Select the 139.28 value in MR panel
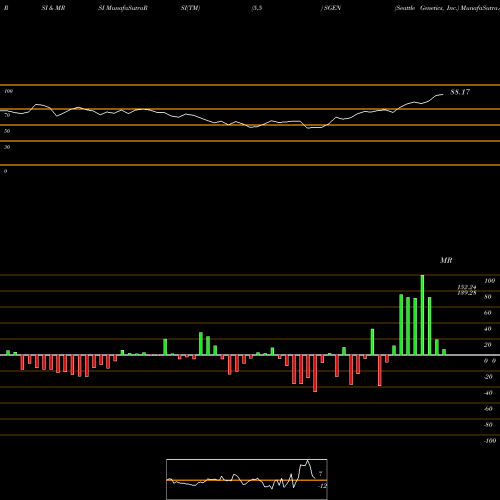This screenshot has height=500, width=500. click(x=467, y=293)
